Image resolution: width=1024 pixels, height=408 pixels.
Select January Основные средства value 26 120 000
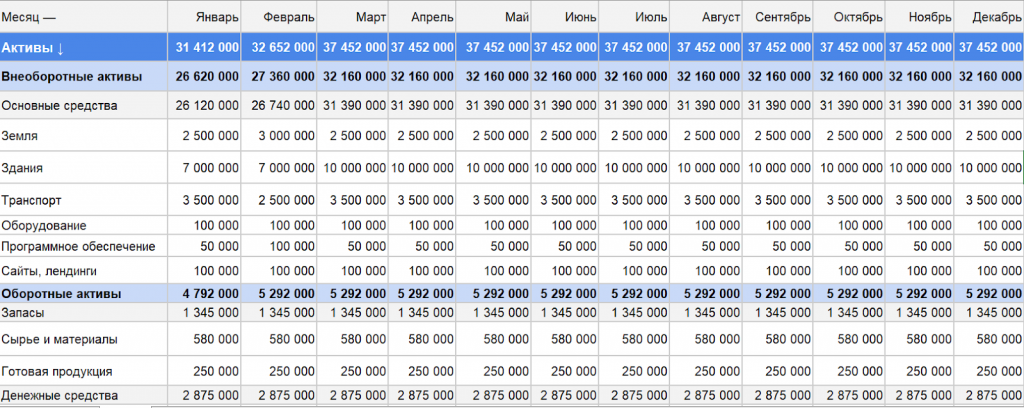tap(207, 105)
